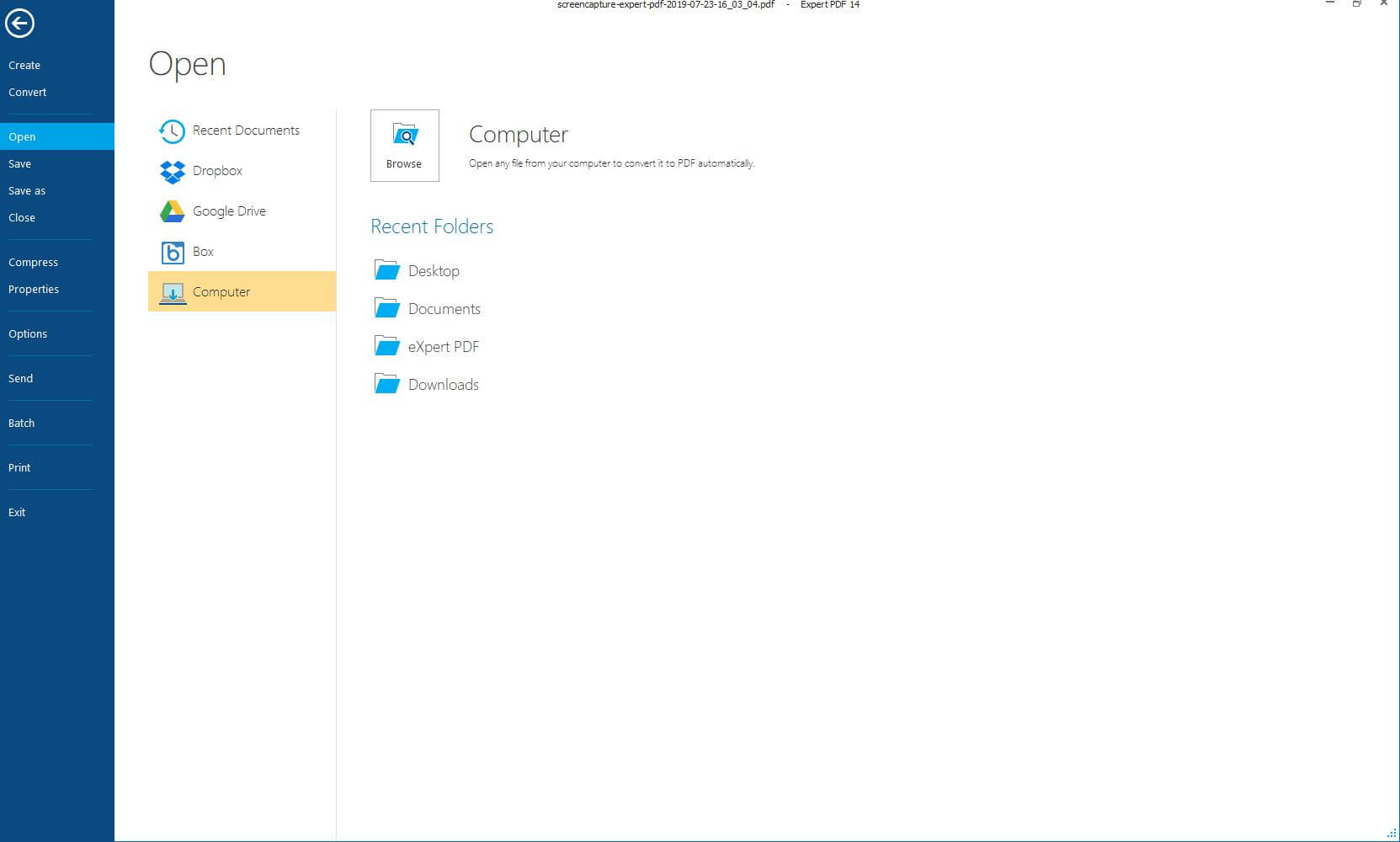Open the Documents recent folder name
1400x842 pixels.
click(444, 309)
